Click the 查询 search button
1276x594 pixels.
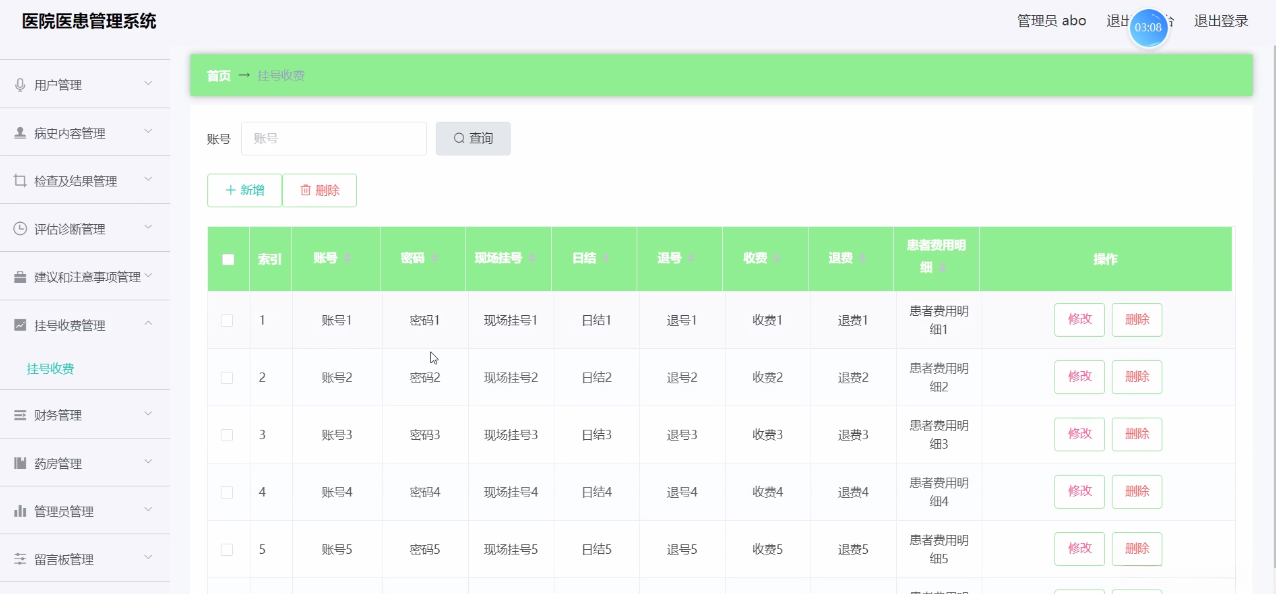tap(473, 139)
